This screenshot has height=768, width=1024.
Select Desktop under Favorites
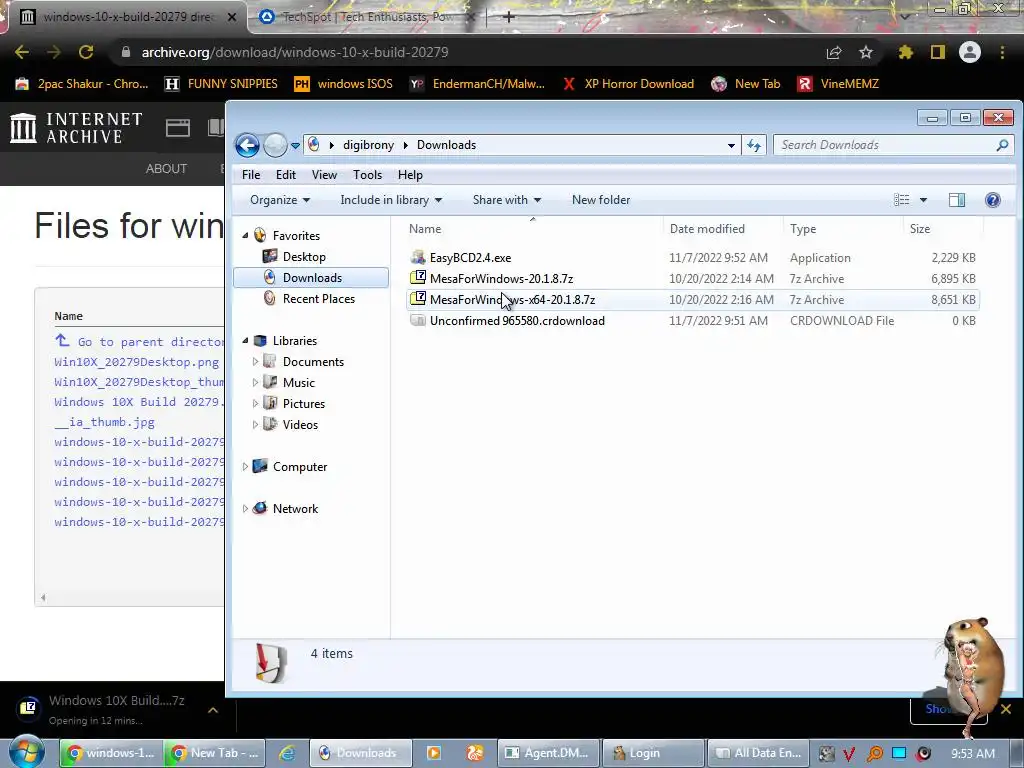pos(304,257)
